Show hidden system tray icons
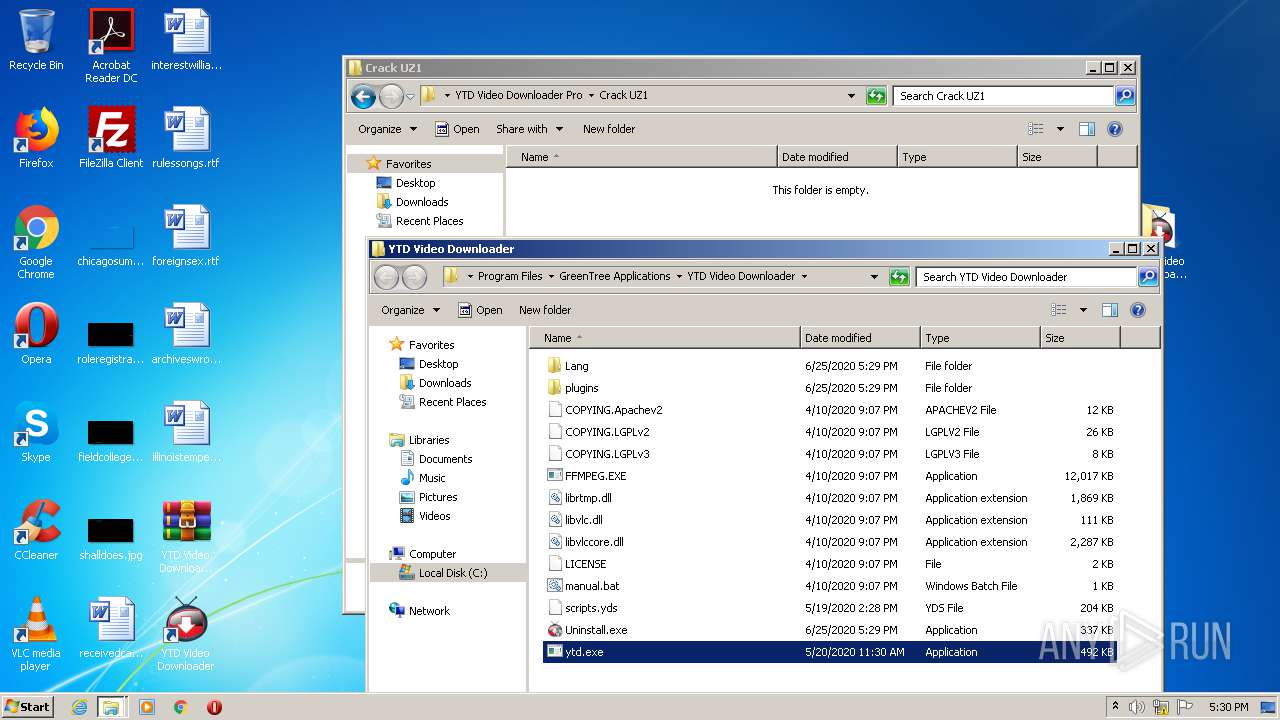 [1115, 707]
